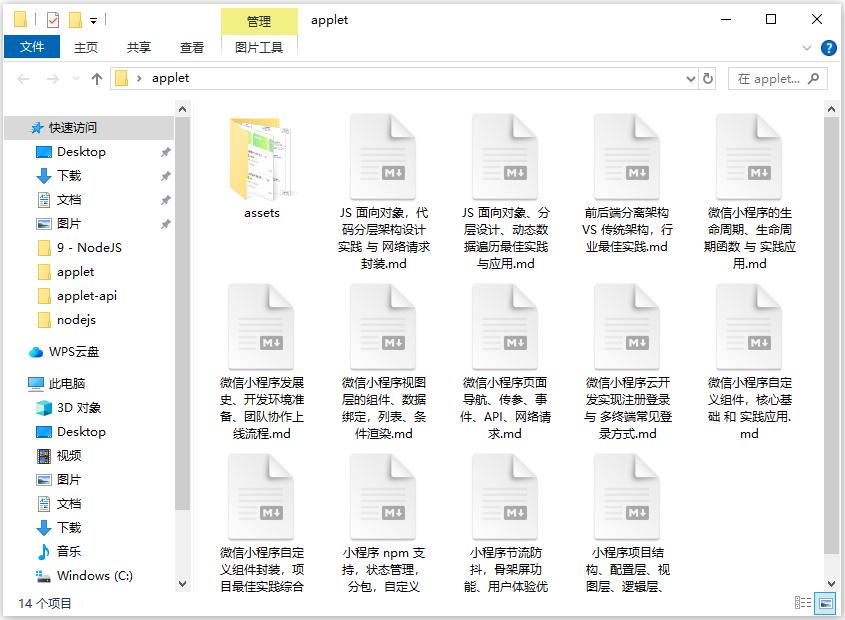This screenshot has width=845, height=620.
Task: Switch to the 查看 ribbon tab
Action: coord(191,47)
